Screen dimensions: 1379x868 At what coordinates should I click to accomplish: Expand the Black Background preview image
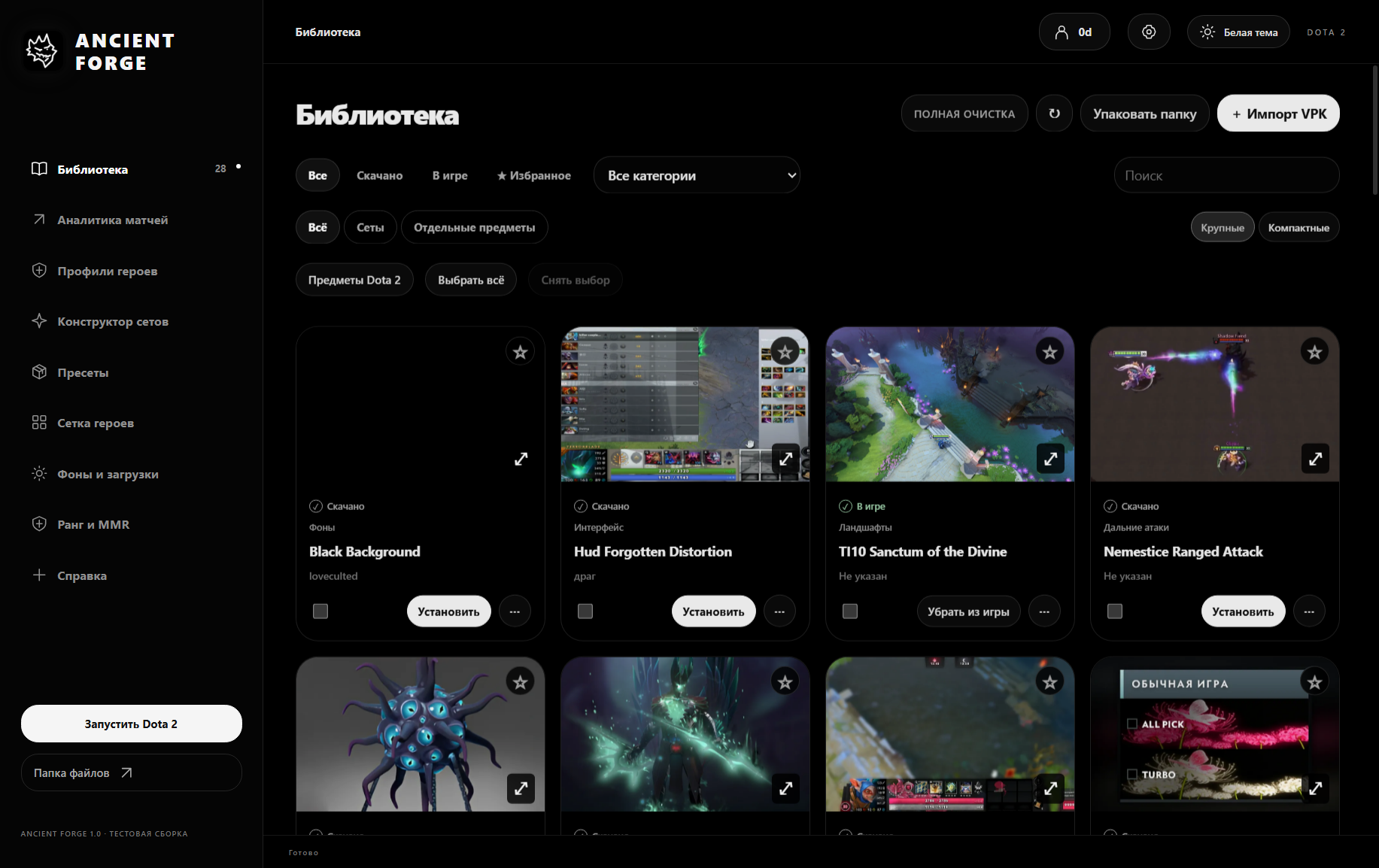521,459
